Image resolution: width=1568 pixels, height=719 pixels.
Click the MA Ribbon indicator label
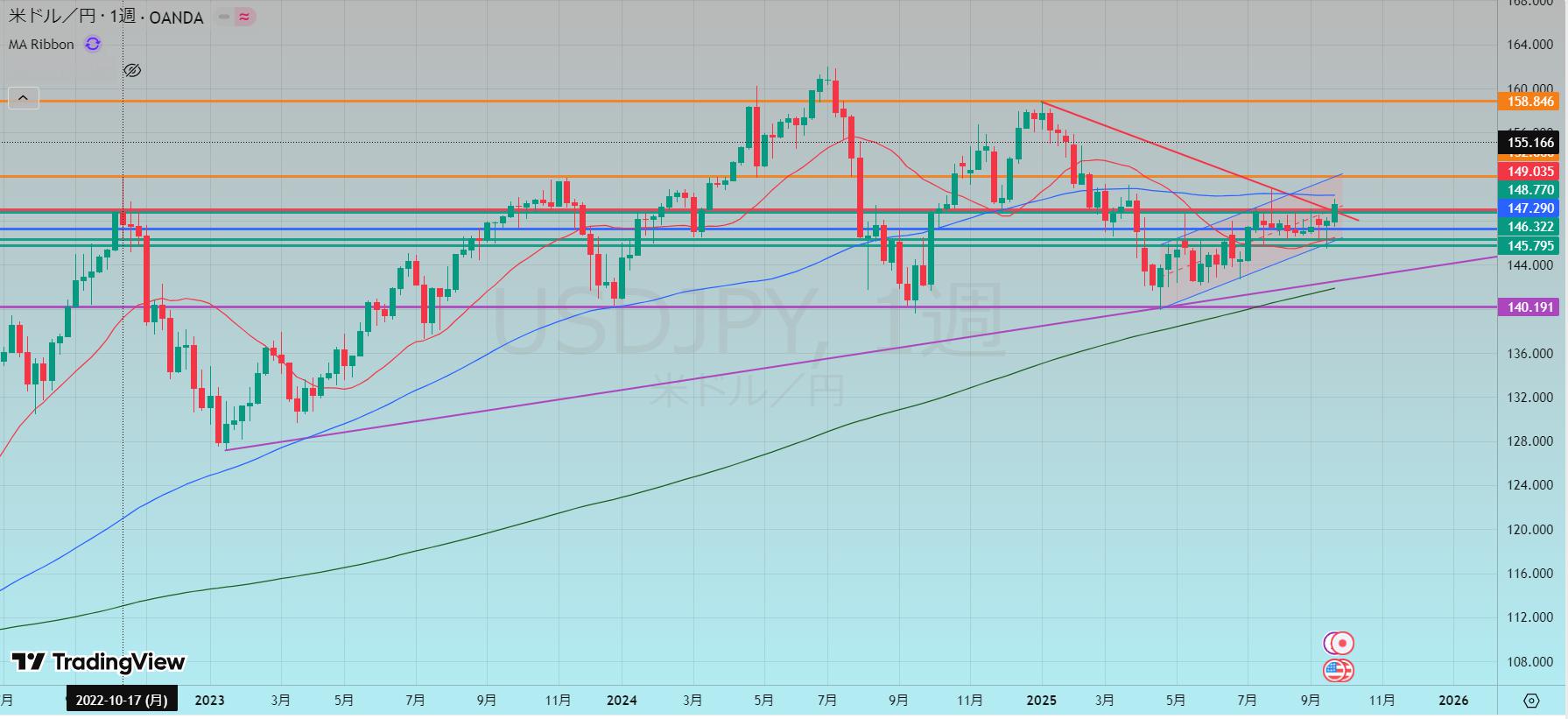click(x=41, y=44)
